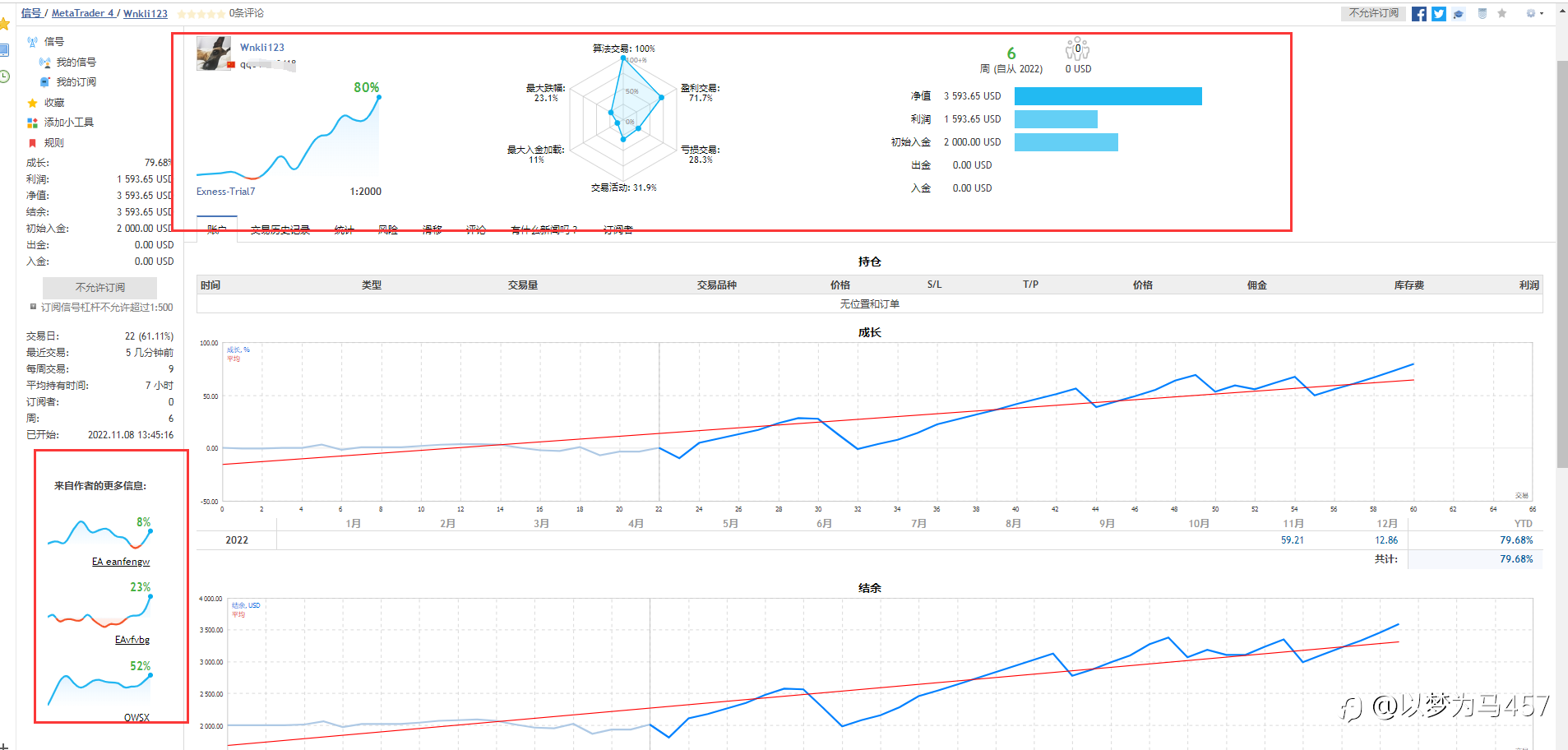Open the 风险 tab
Image resolution: width=1568 pixels, height=750 pixels.
click(388, 230)
